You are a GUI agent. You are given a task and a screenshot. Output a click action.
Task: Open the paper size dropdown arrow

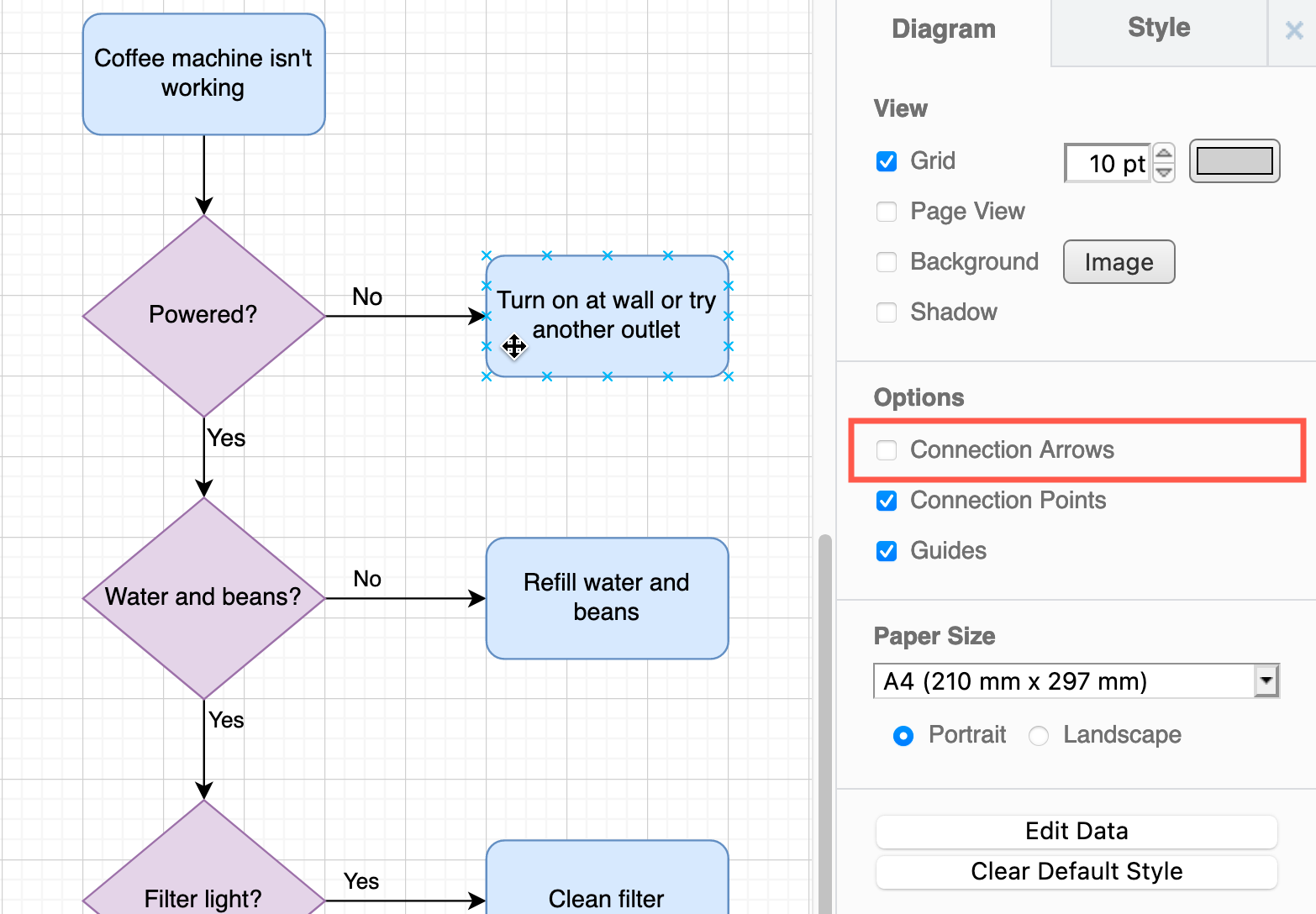coord(1266,680)
